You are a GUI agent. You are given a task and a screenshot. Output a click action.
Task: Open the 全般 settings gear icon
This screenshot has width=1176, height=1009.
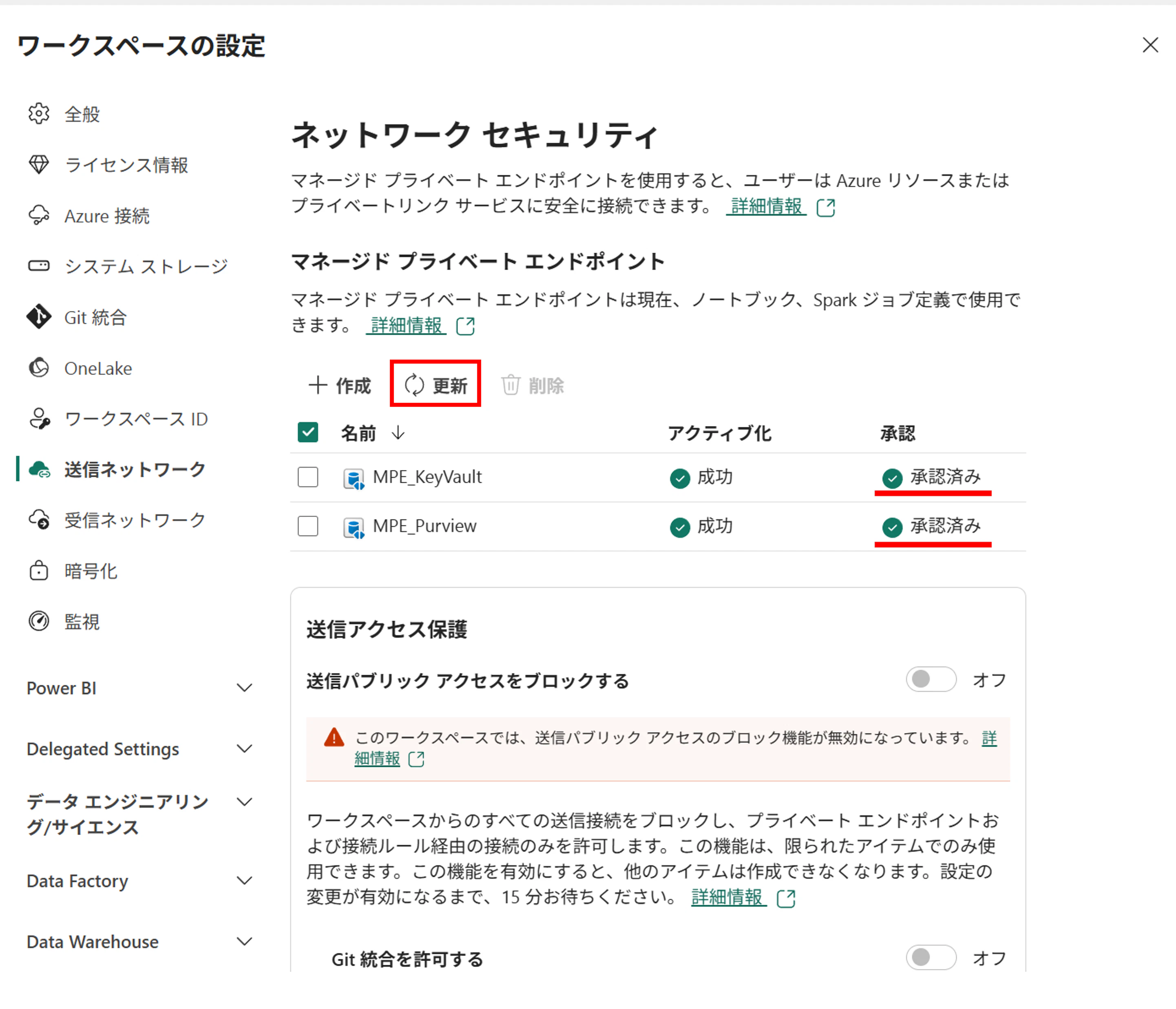(39, 113)
